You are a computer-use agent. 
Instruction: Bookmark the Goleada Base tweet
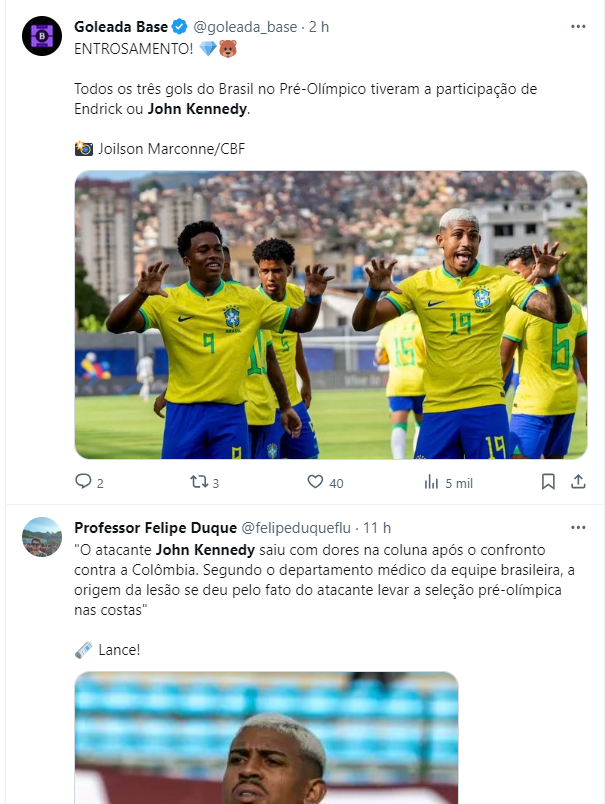[548, 481]
